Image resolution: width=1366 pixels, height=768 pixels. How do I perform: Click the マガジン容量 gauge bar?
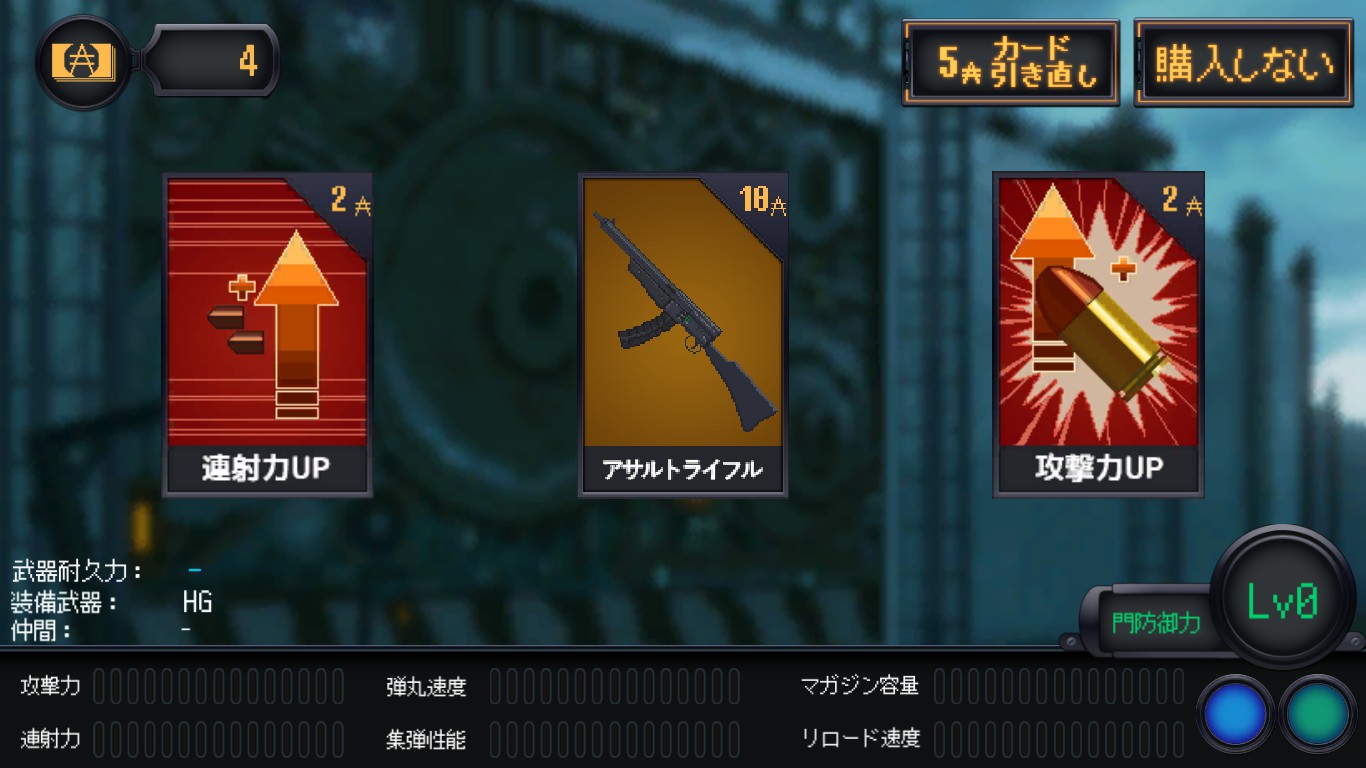pos(1059,687)
